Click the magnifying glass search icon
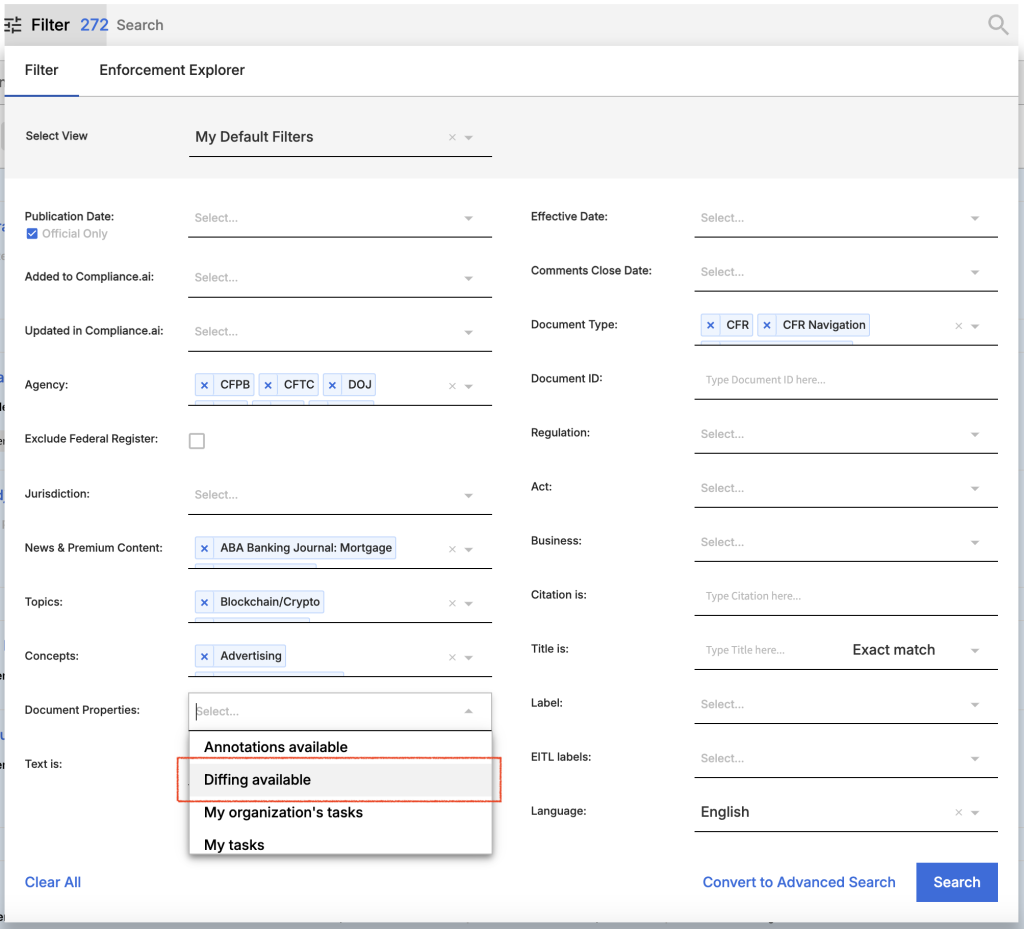 (x=997, y=25)
